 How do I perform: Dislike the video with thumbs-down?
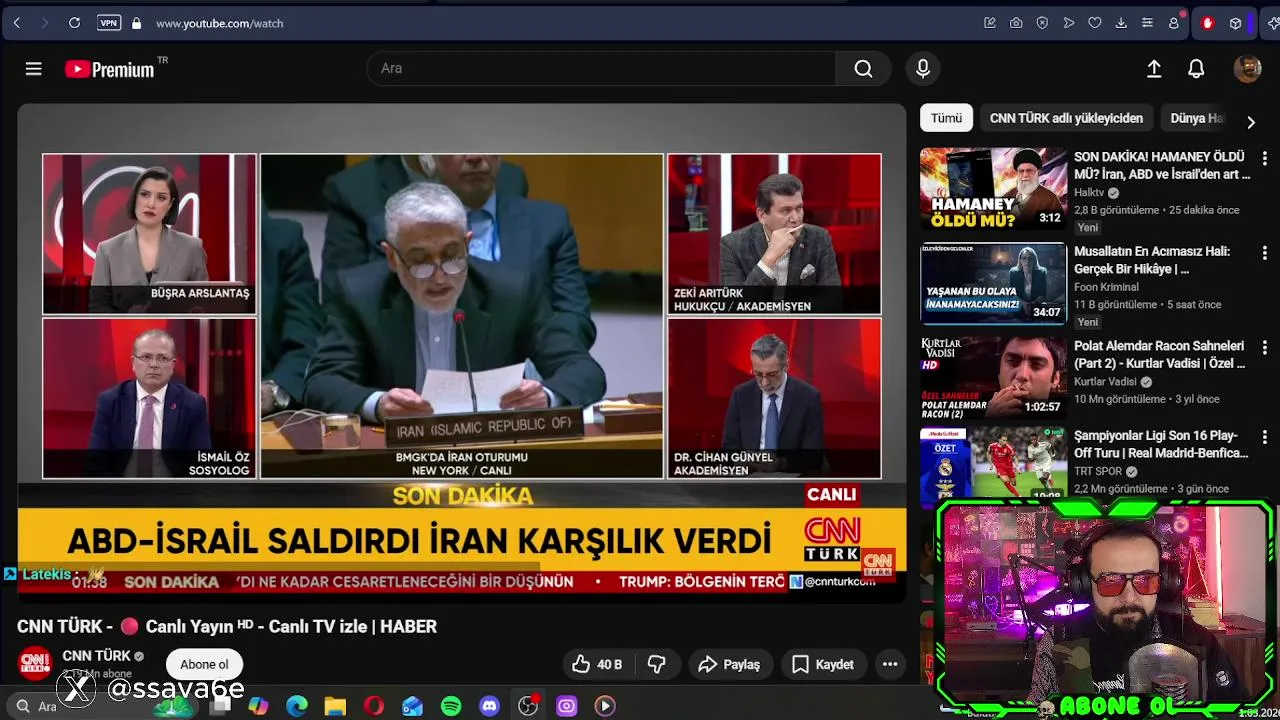point(657,664)
